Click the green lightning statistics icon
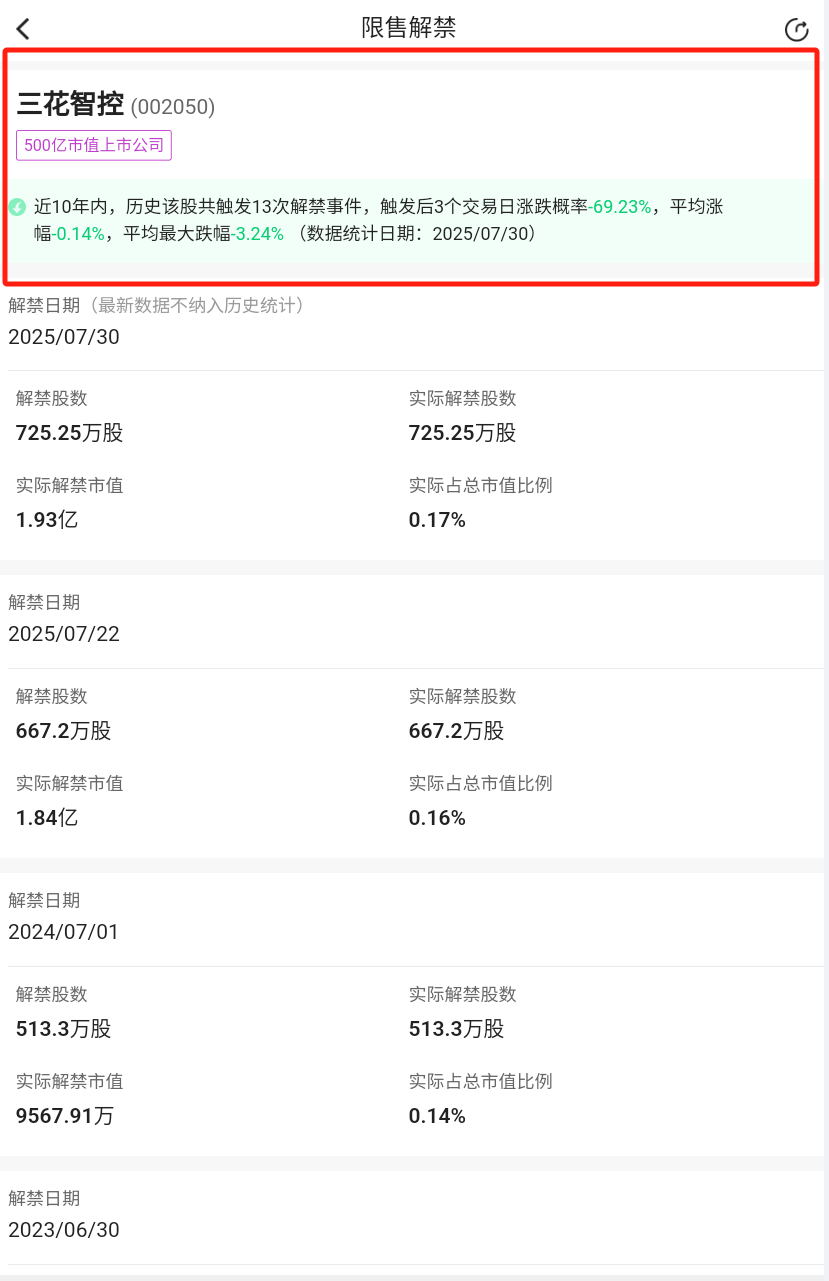Image resolution: width=829 pixels, height=1281 pixels. [17, 207]
